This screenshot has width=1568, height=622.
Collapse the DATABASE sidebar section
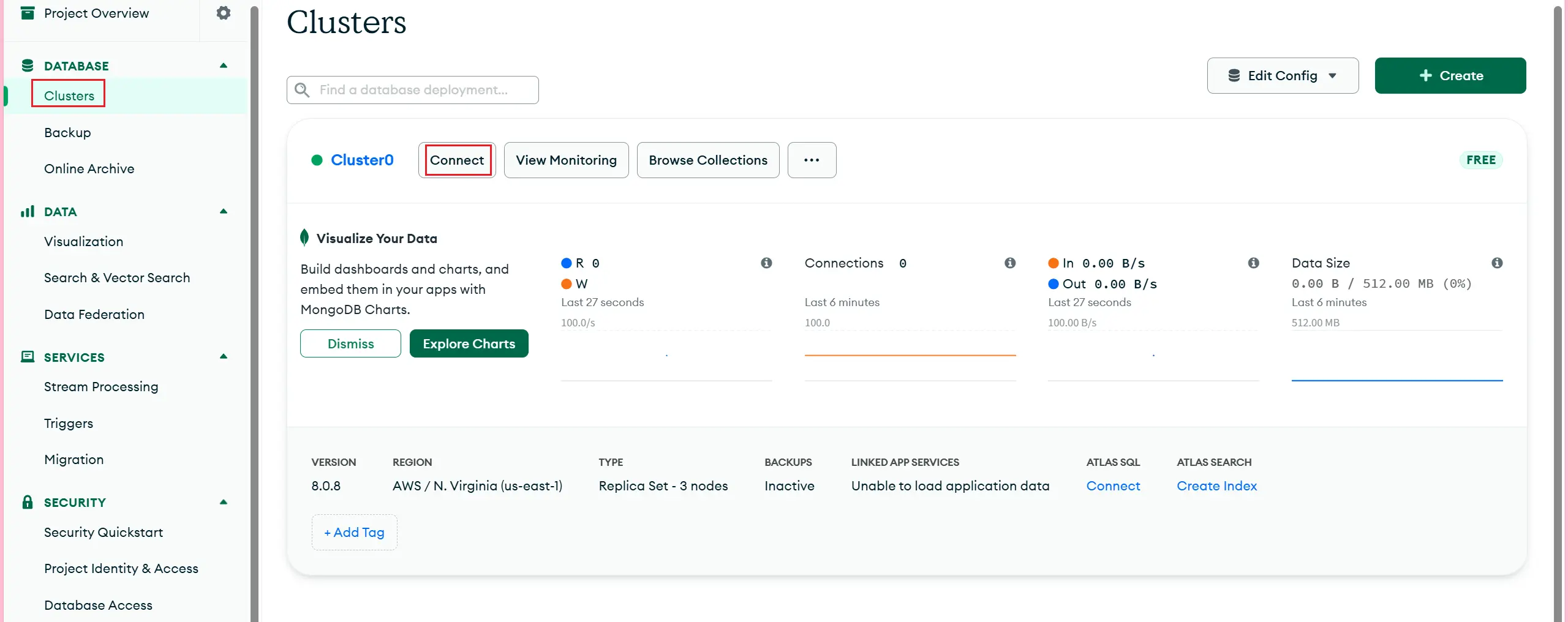click(x=224, y=66)
